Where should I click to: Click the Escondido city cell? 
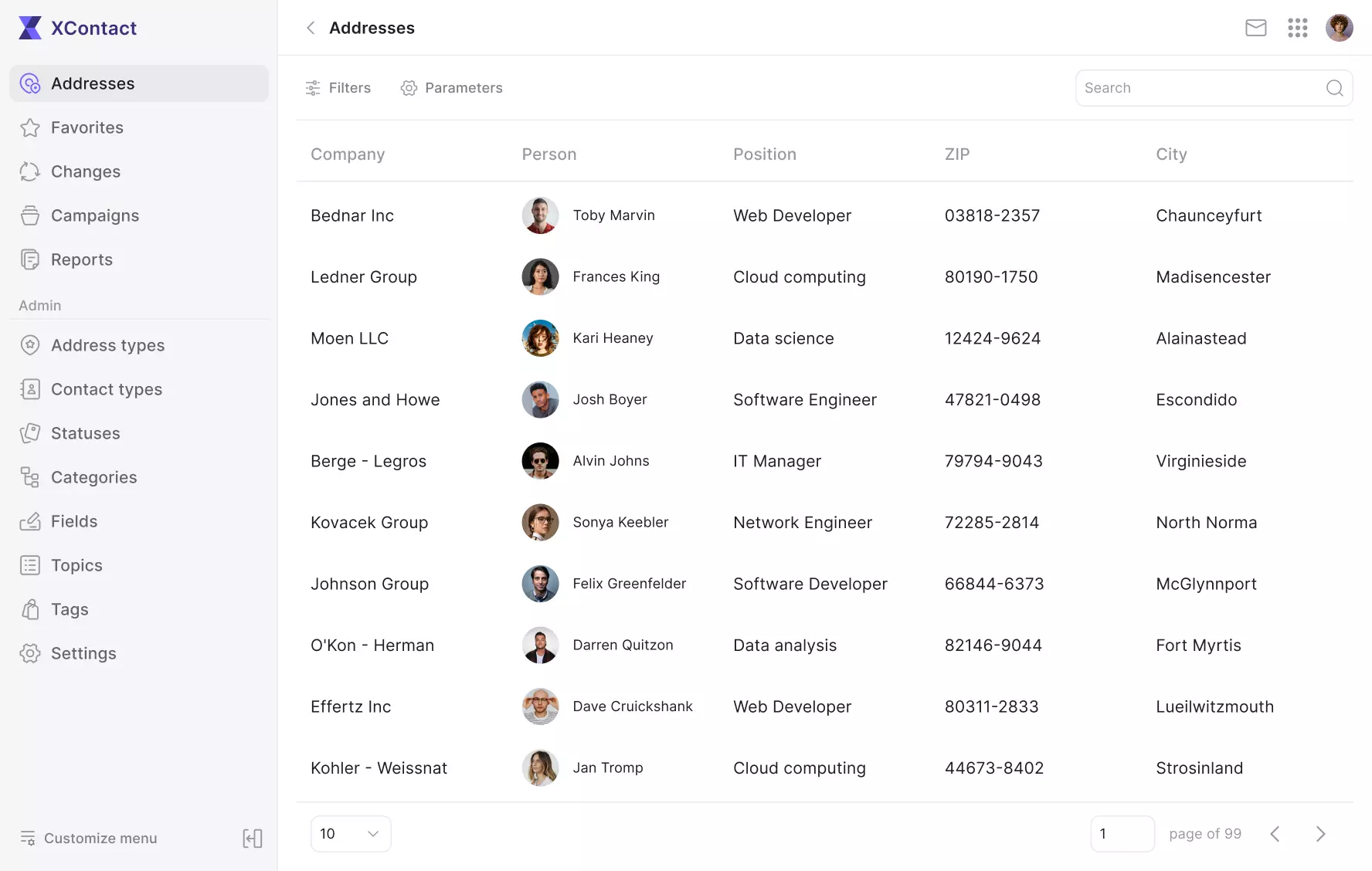click(x=1197, y=400)
